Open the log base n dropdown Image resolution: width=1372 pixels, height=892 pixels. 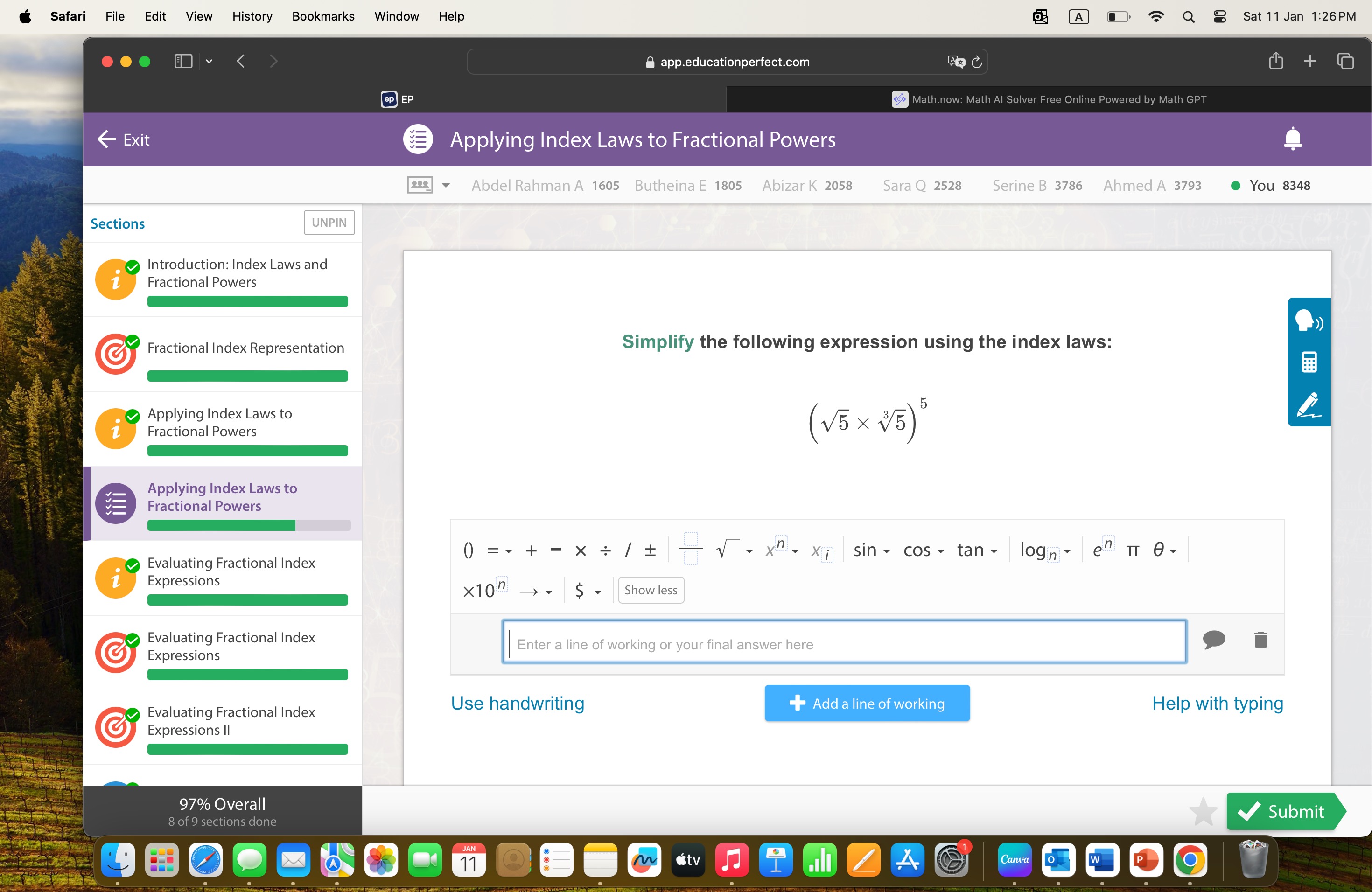[1045, 551]
